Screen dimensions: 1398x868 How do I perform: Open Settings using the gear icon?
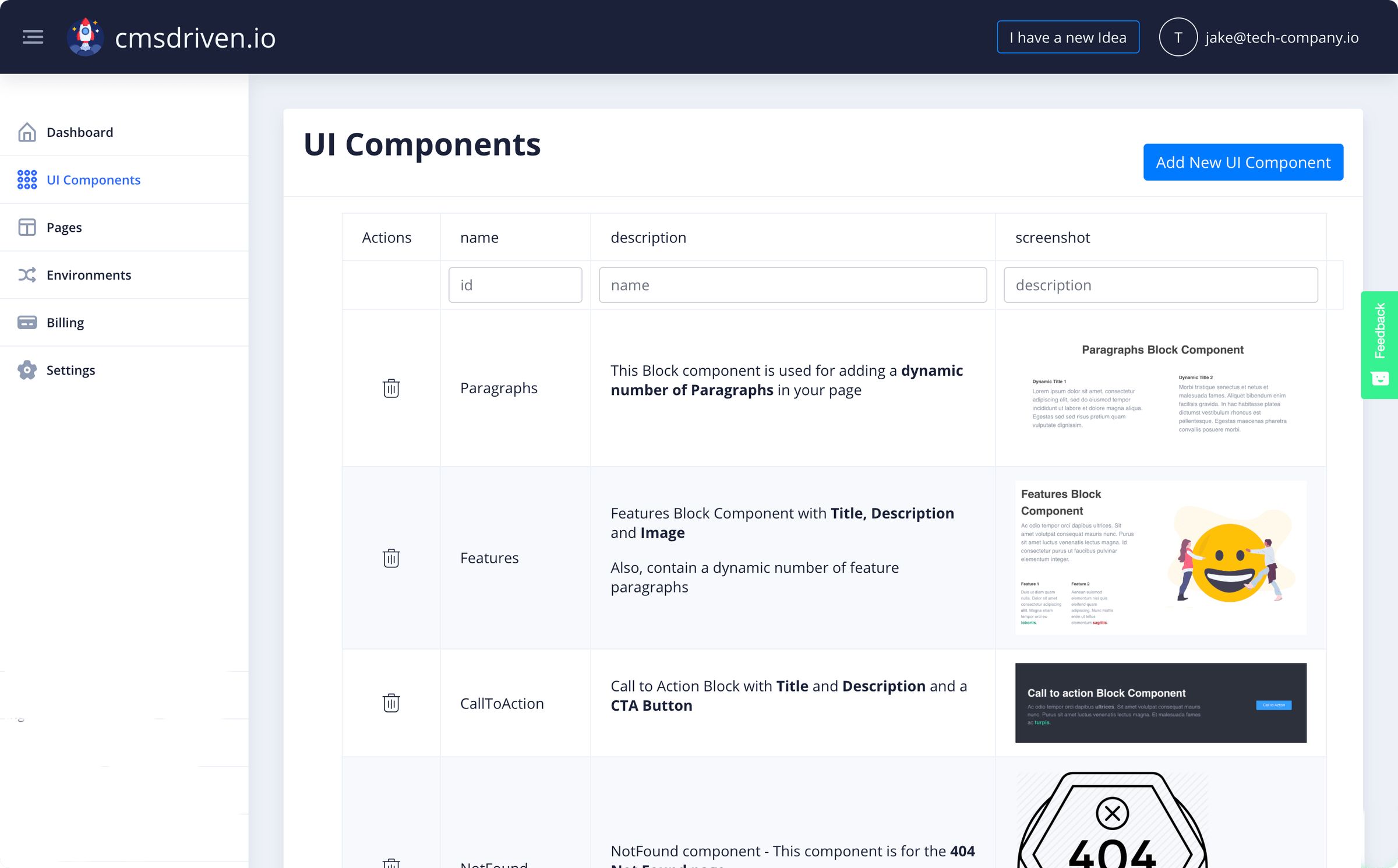(27, 370)
